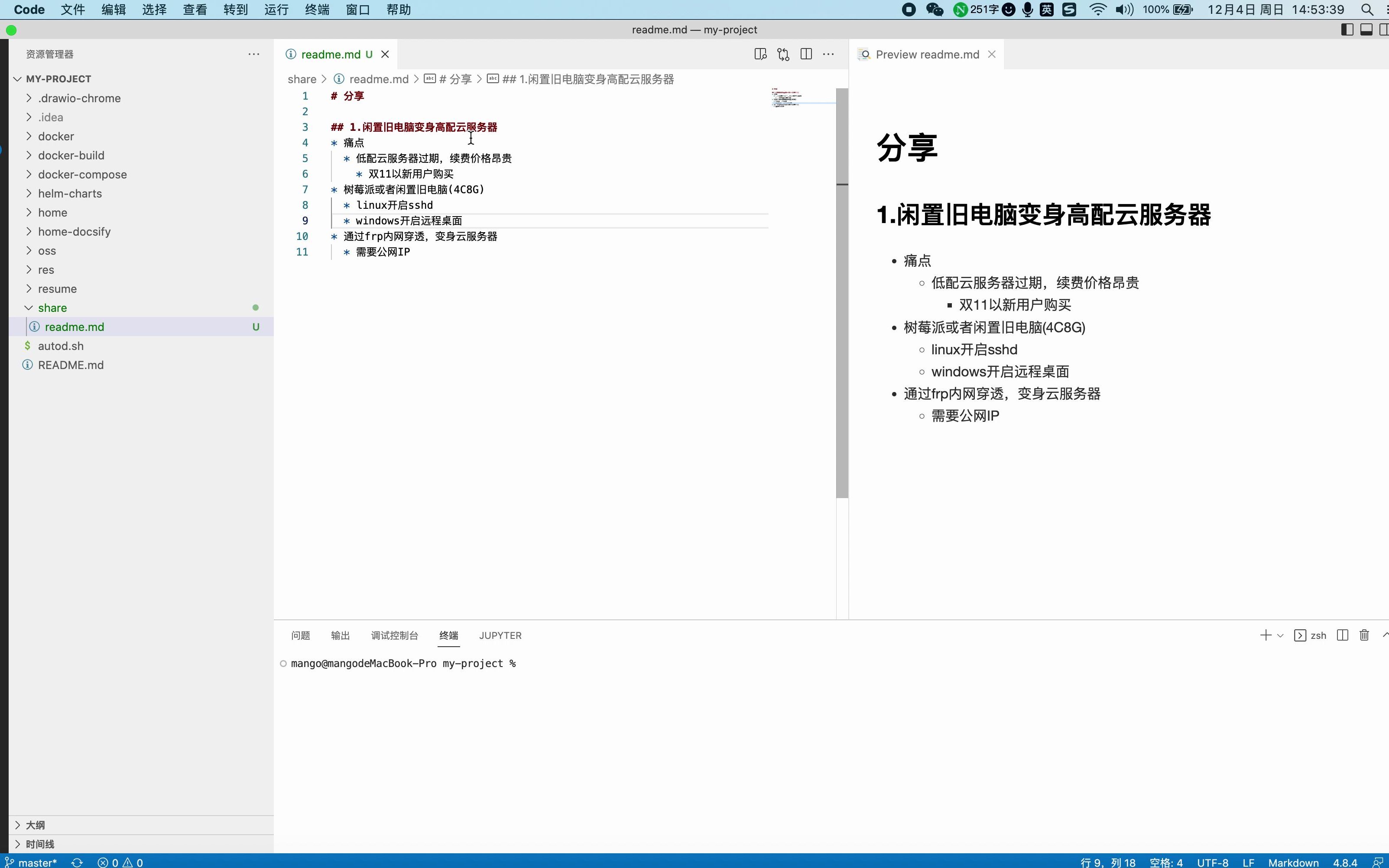Open the volume control in menu bar
The width and height of the screenshot is (1389, 868).
click(x=1124, y=10)
